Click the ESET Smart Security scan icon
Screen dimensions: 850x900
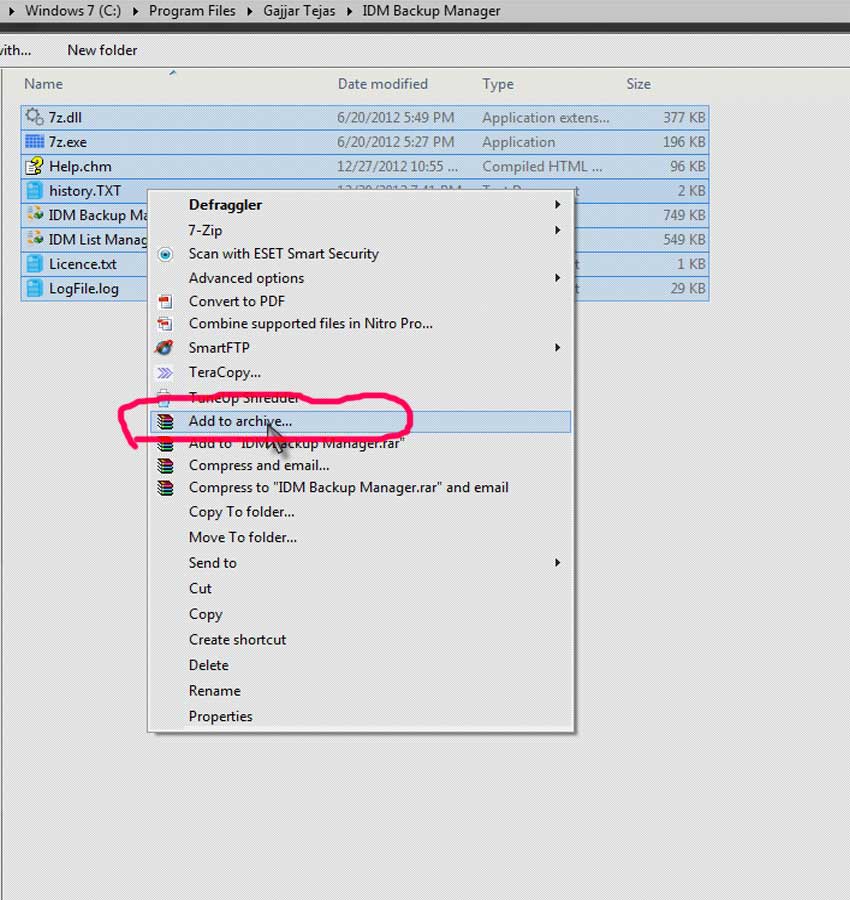coord(165,254)
